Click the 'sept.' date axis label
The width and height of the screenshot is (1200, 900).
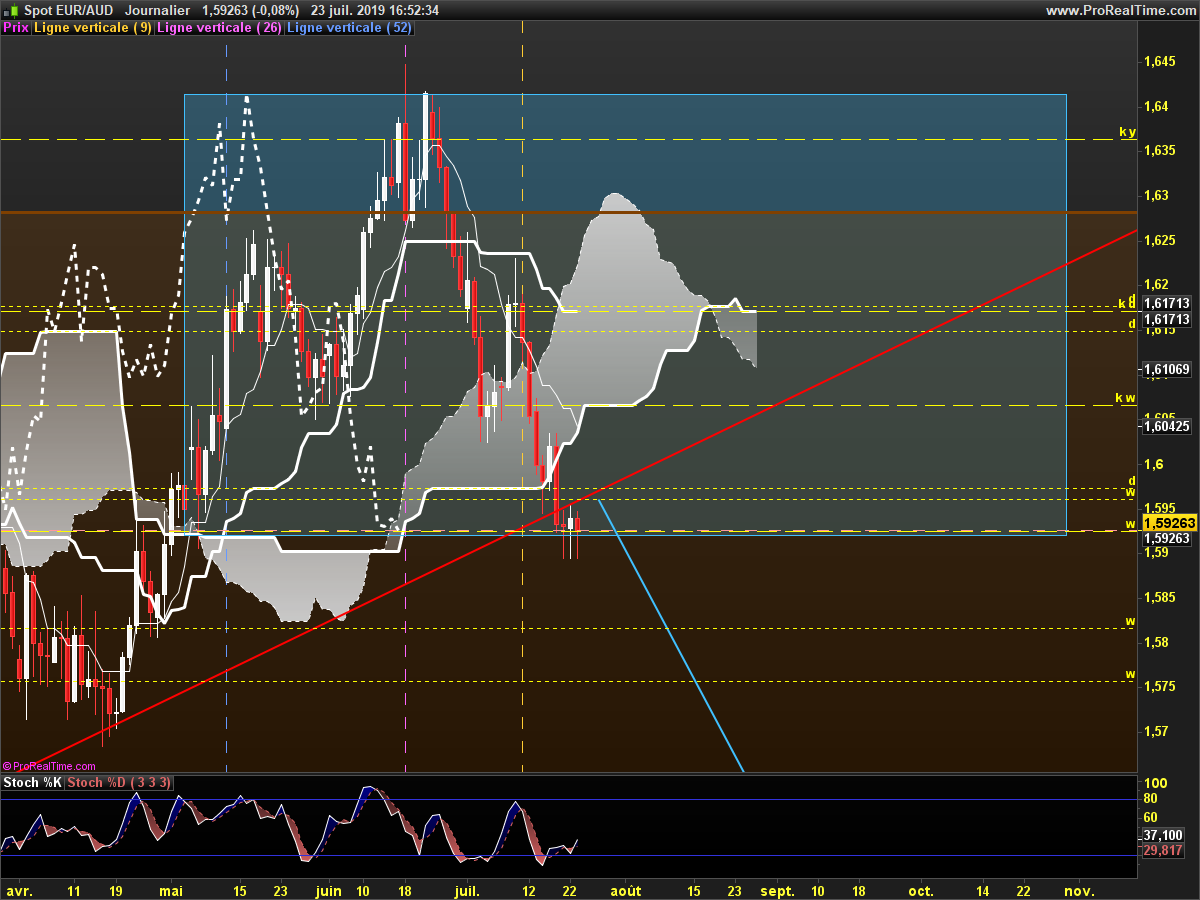[x=778, y=890]
